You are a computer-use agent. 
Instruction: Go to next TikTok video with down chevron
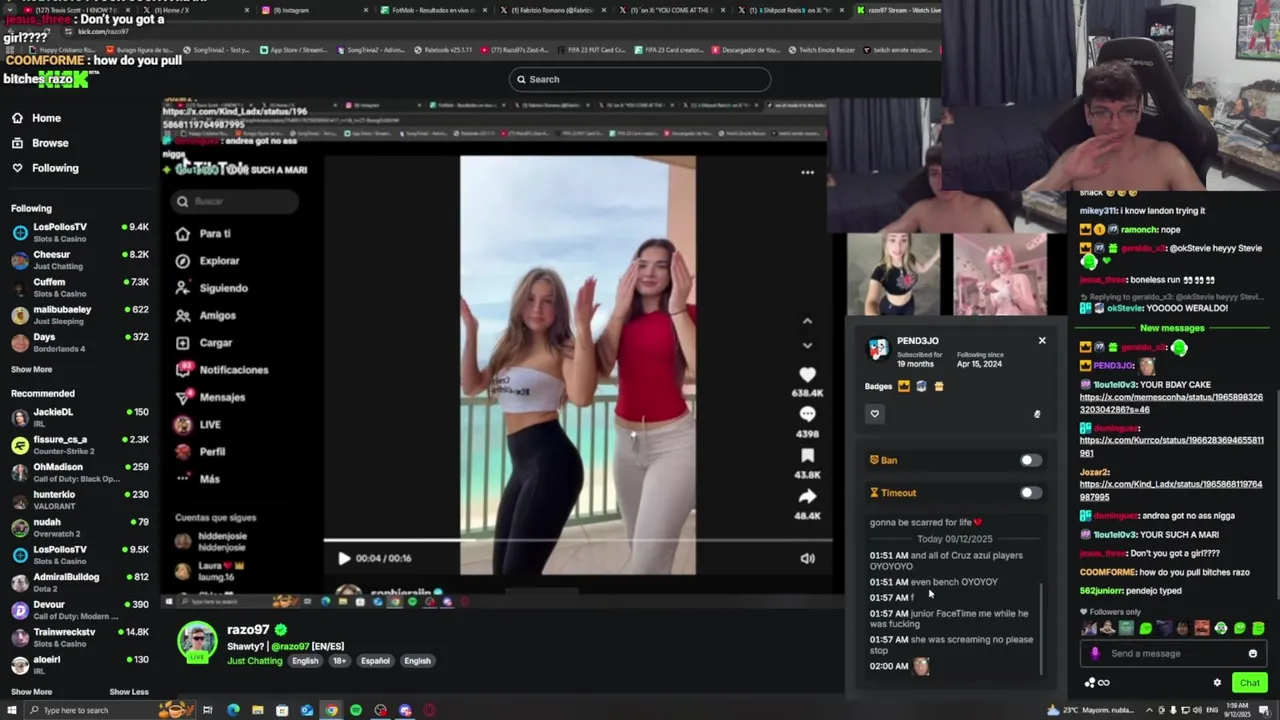(807, 346)
